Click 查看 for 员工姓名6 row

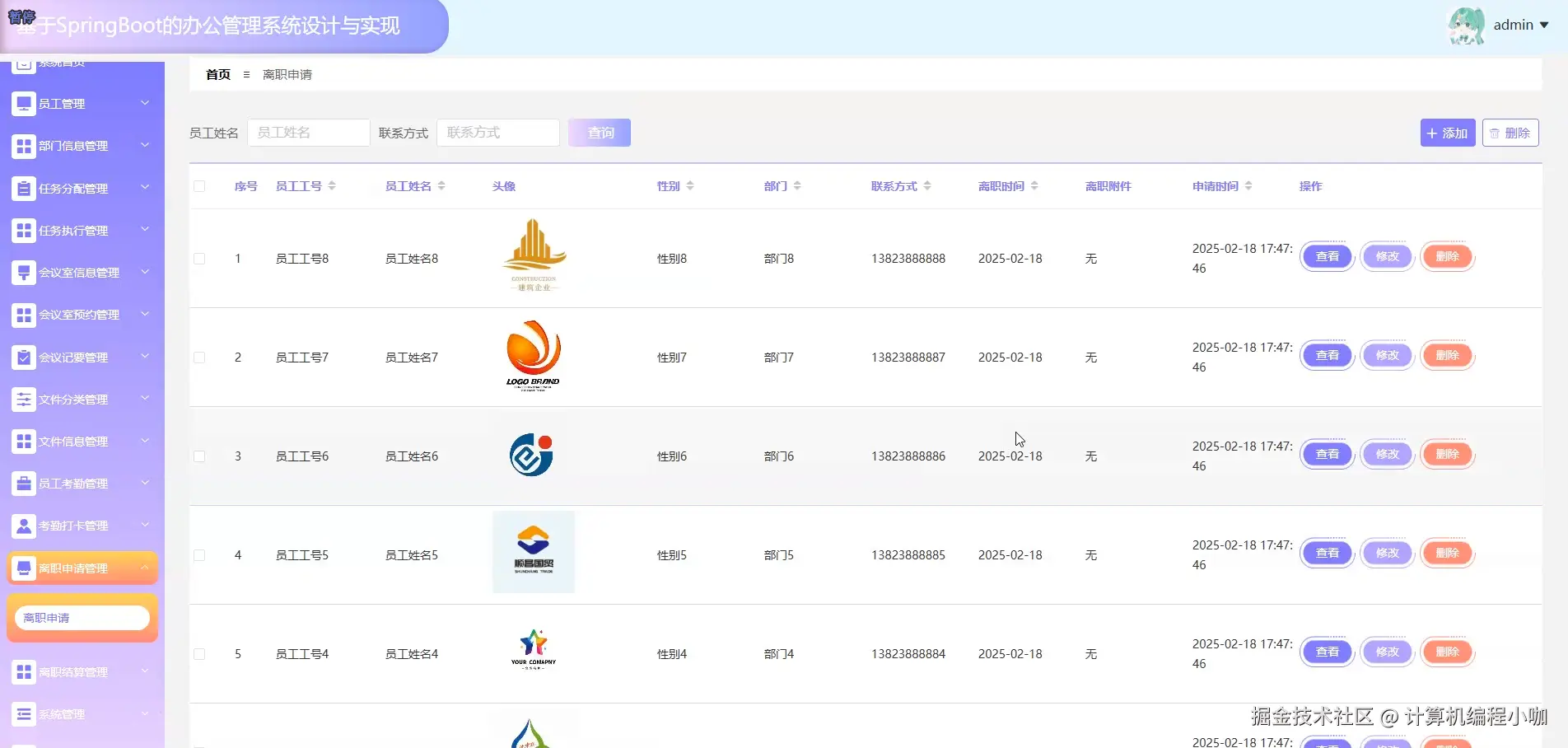click(x=1328, y=455)
